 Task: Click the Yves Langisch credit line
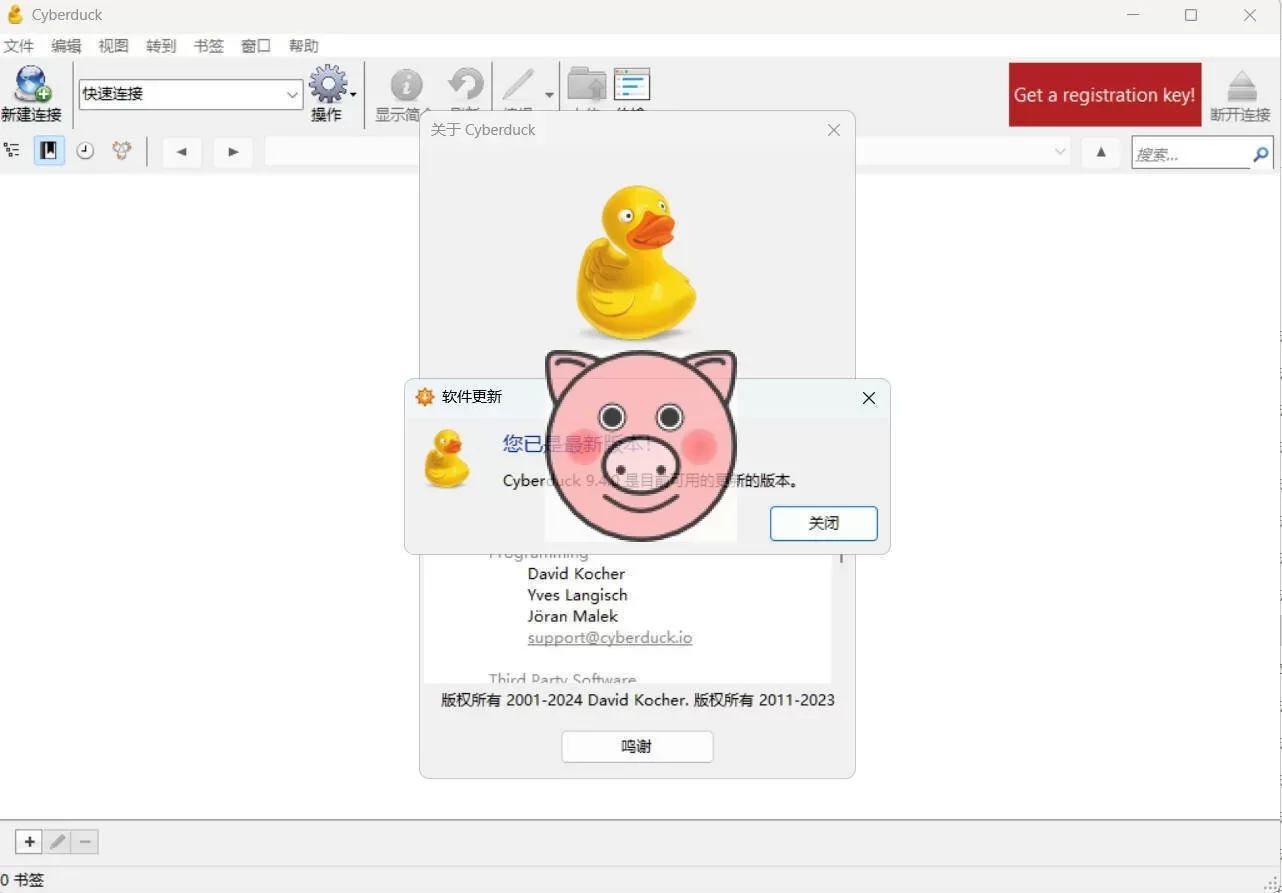(577, 595)
